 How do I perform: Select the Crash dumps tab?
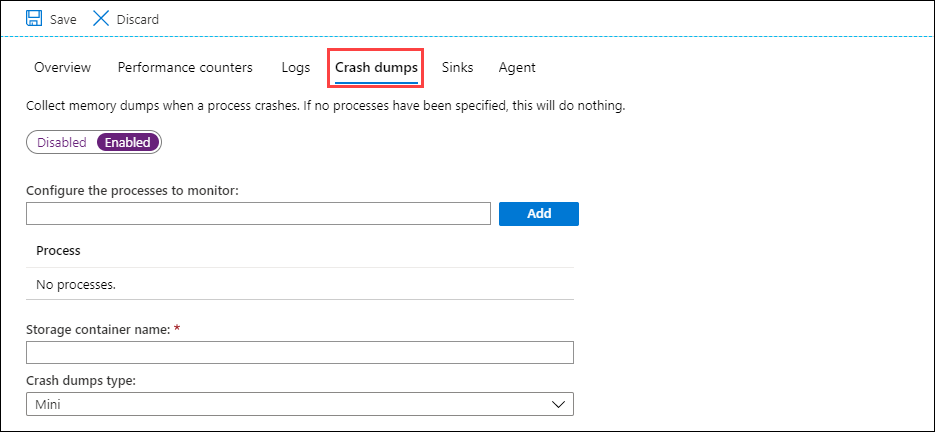coord(376,67)
